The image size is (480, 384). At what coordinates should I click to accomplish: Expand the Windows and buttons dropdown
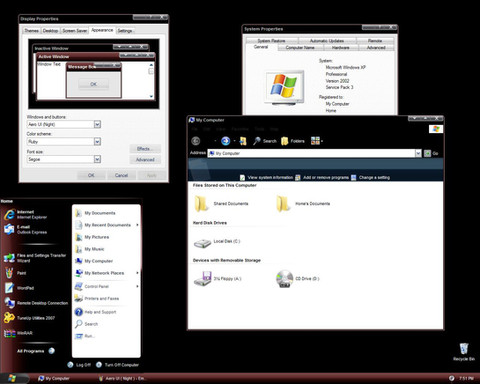click(x=97, y=124)
